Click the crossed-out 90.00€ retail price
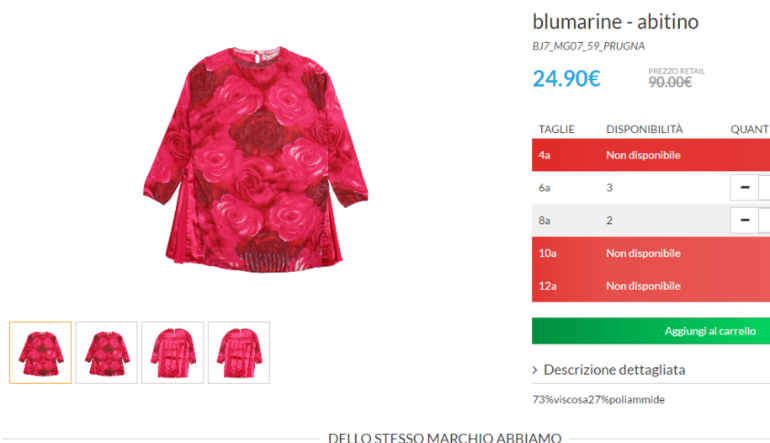 [x=670, y=82]
